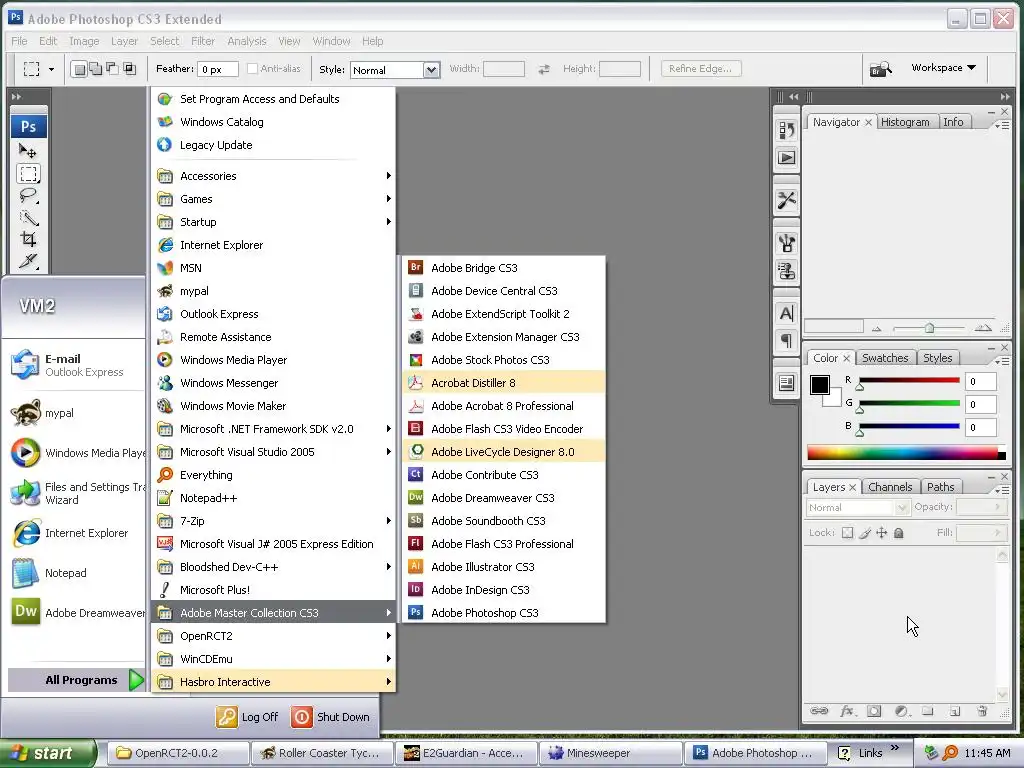Switch to the Histogram tab
Screen dimensions: 1024x768
click(904, 122)
